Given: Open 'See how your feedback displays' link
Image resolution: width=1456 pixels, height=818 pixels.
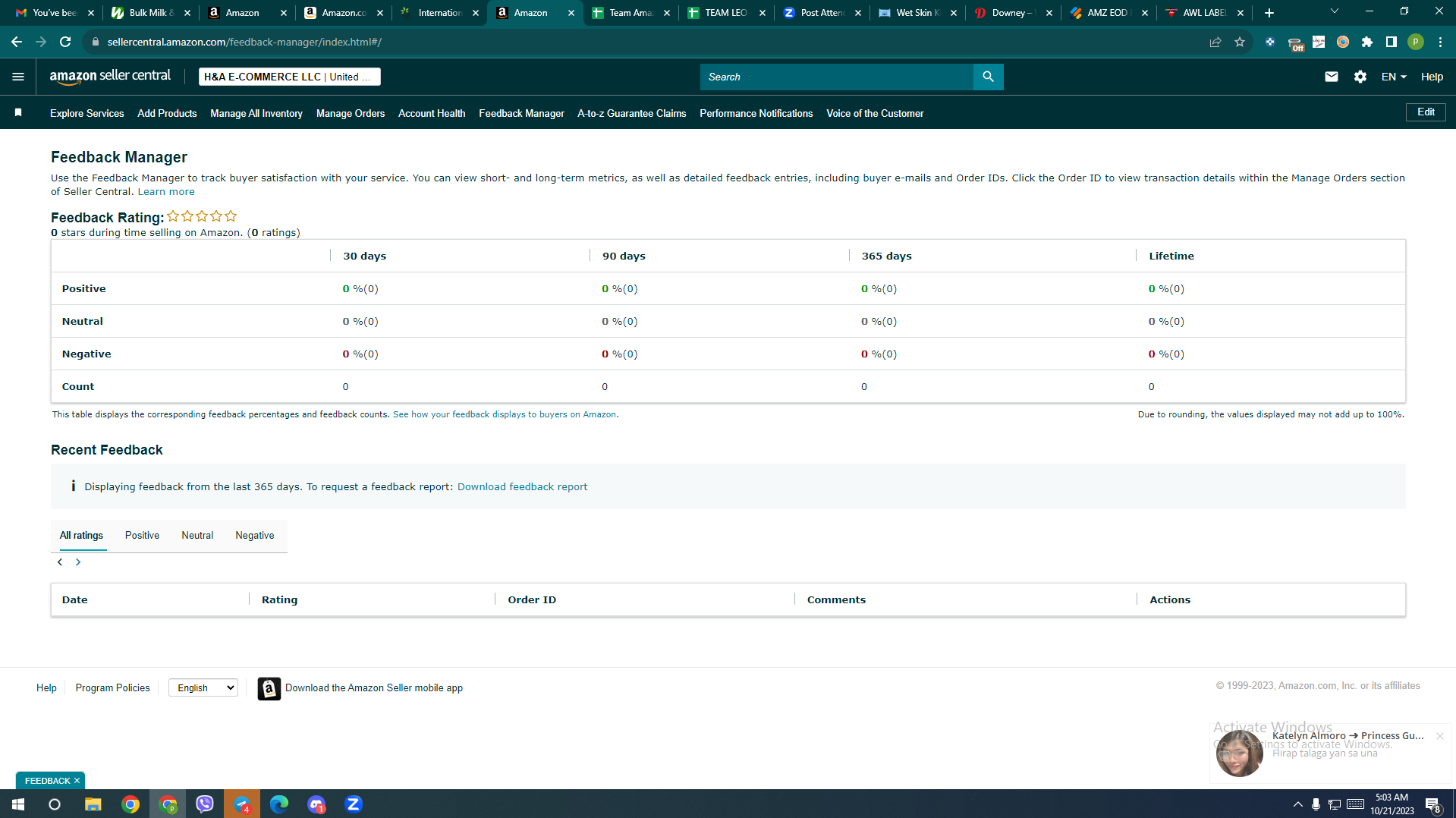Looking at the screenshot, I should (x=505, y=414).
